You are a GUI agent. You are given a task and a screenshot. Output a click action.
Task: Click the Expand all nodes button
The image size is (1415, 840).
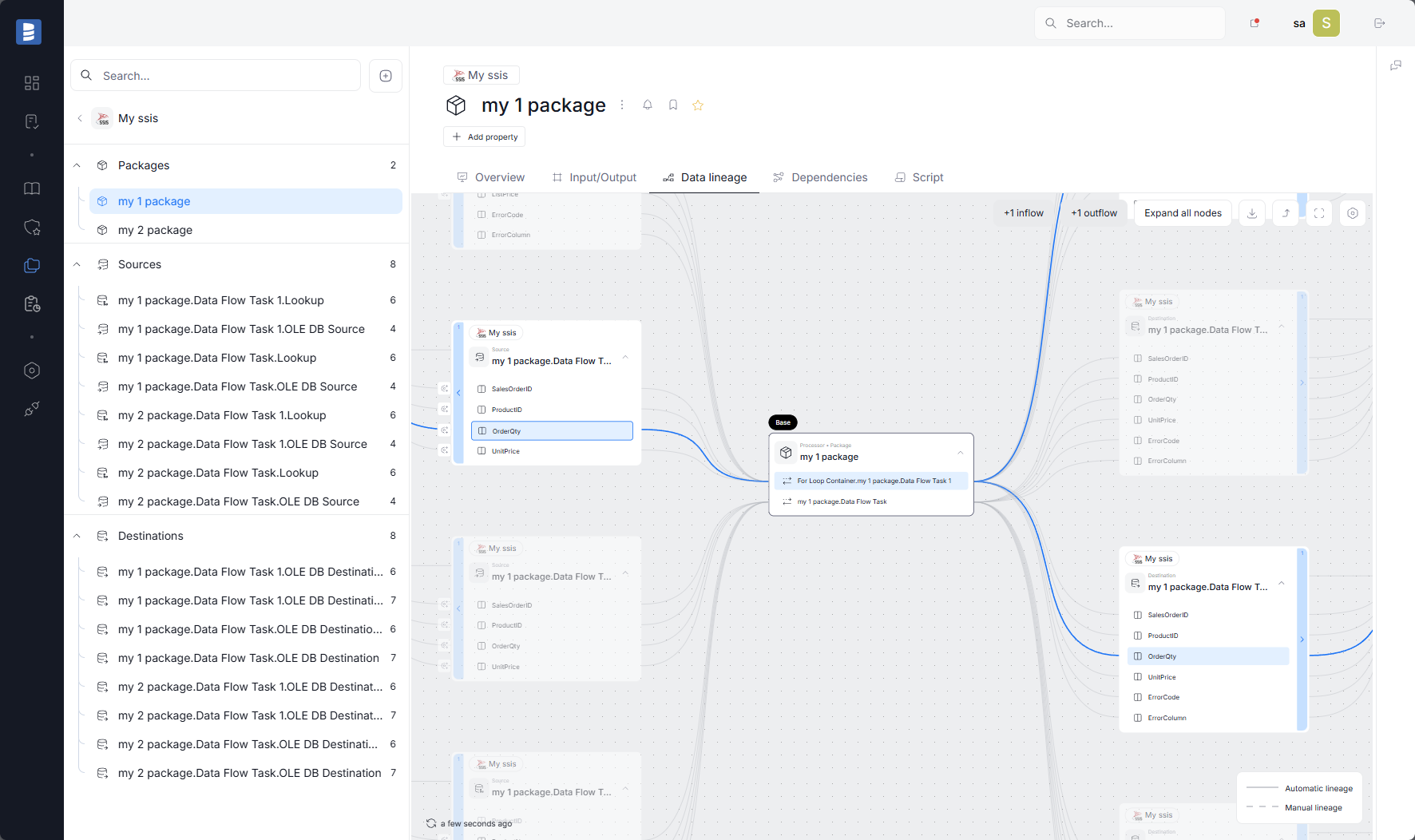point(1183,212)
